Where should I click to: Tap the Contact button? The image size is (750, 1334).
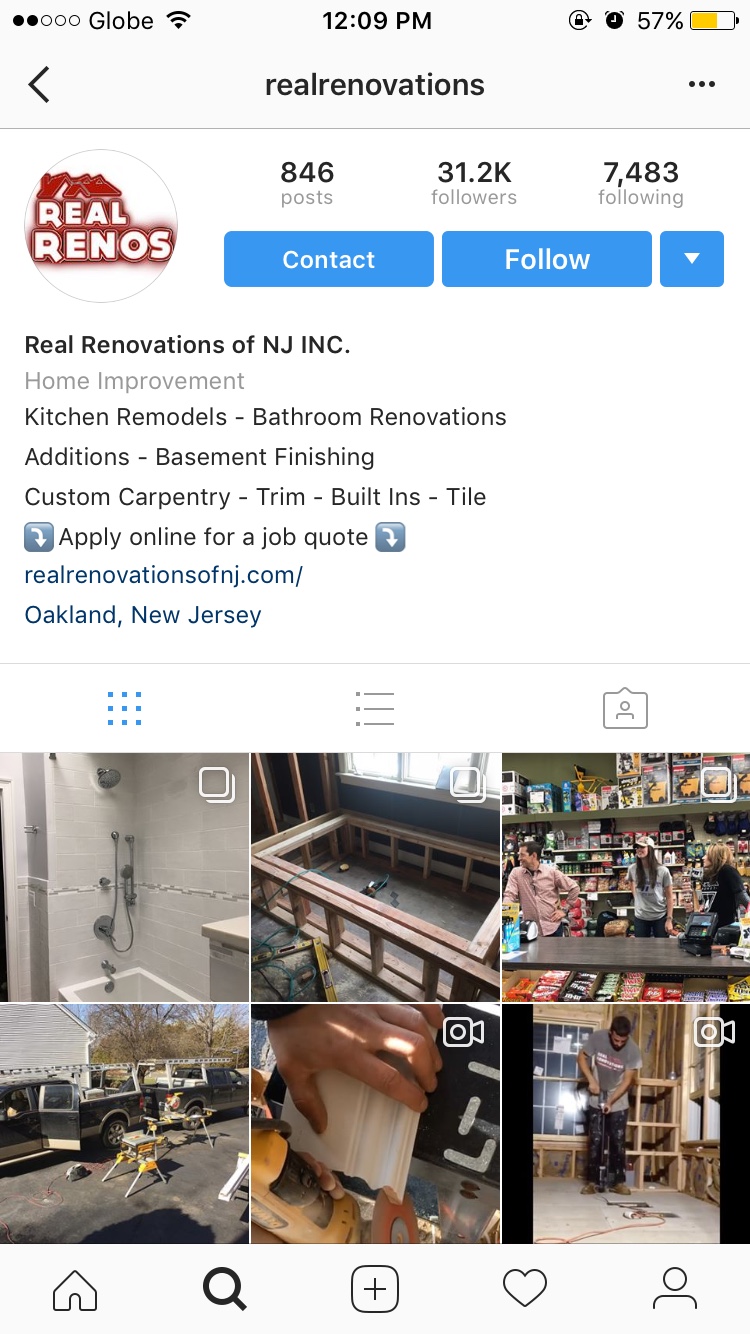329,259
